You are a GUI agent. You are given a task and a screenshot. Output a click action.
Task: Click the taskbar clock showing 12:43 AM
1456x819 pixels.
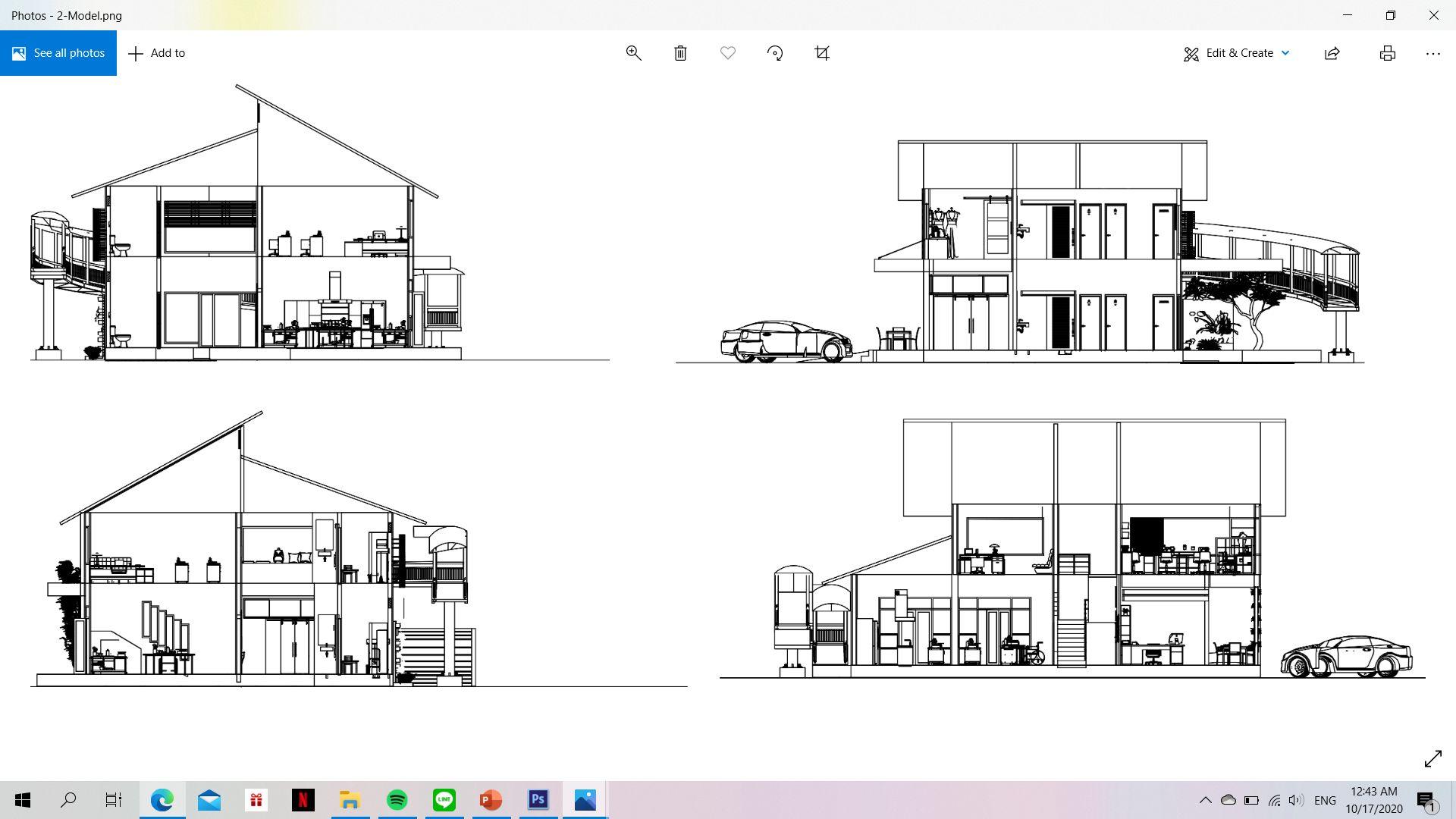[1374, 800]
